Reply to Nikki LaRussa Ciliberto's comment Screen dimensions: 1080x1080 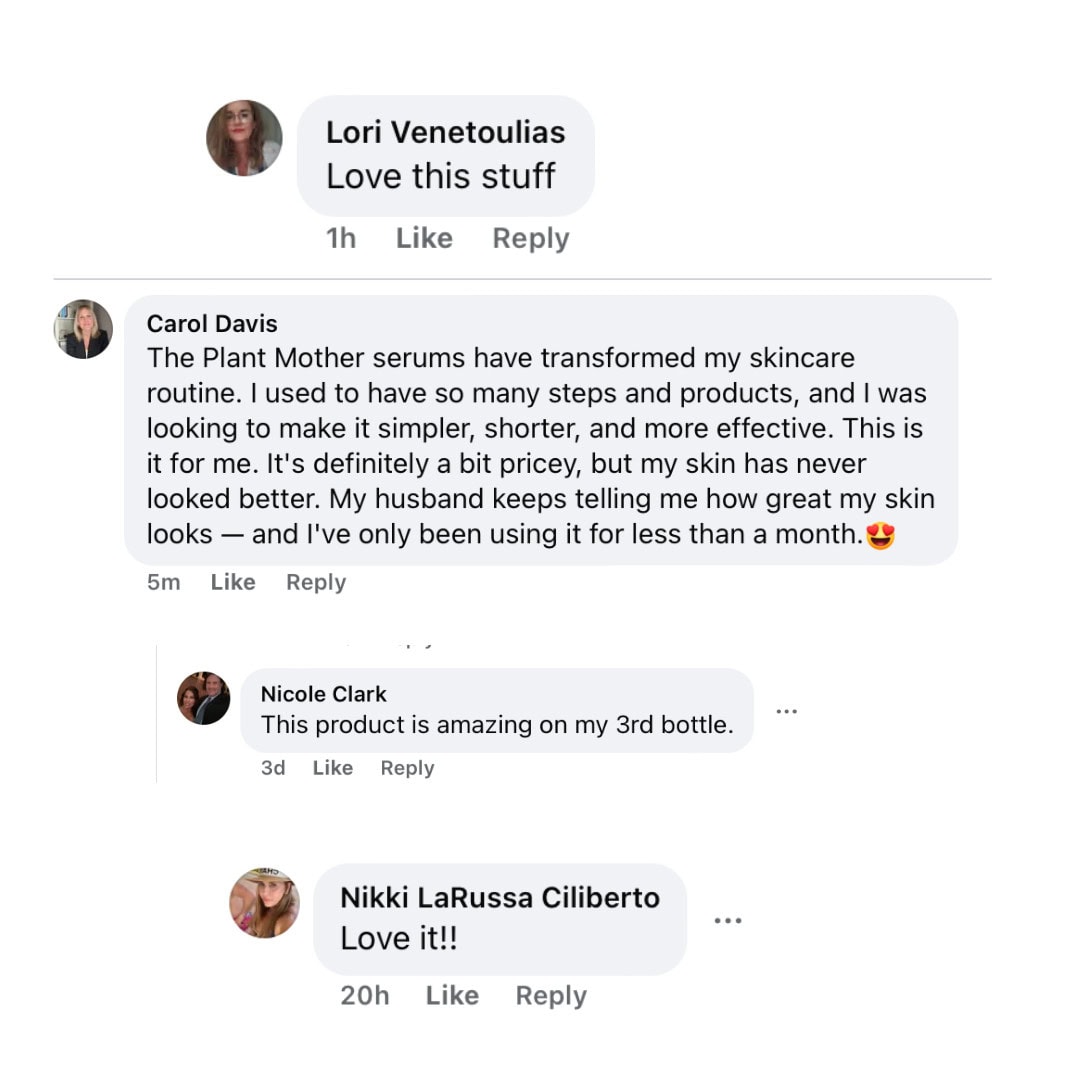coord(550,995)
